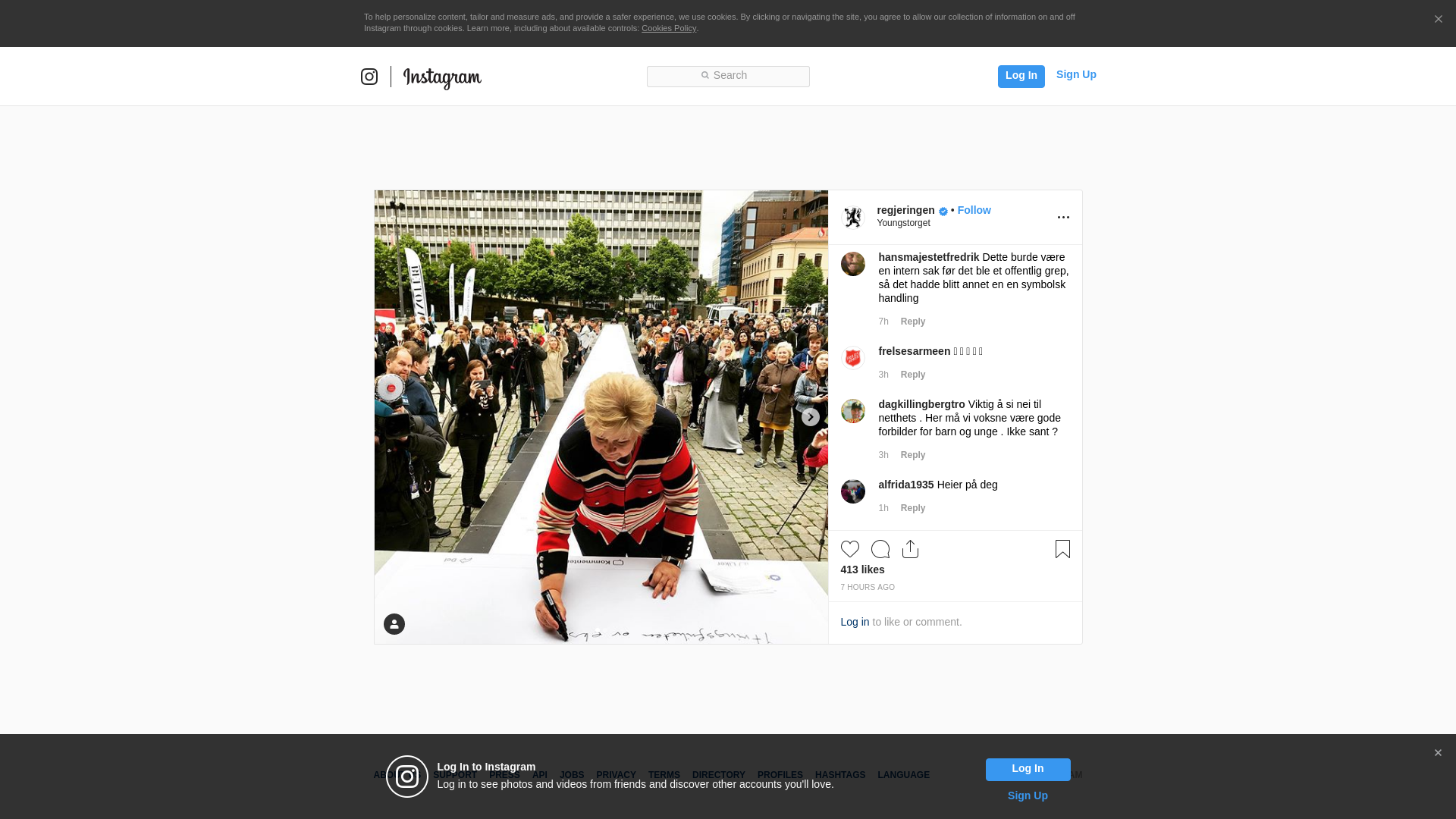This screenshot has width=1456, height=819.
Task: Click the Search input field
Action: [728, 76]
